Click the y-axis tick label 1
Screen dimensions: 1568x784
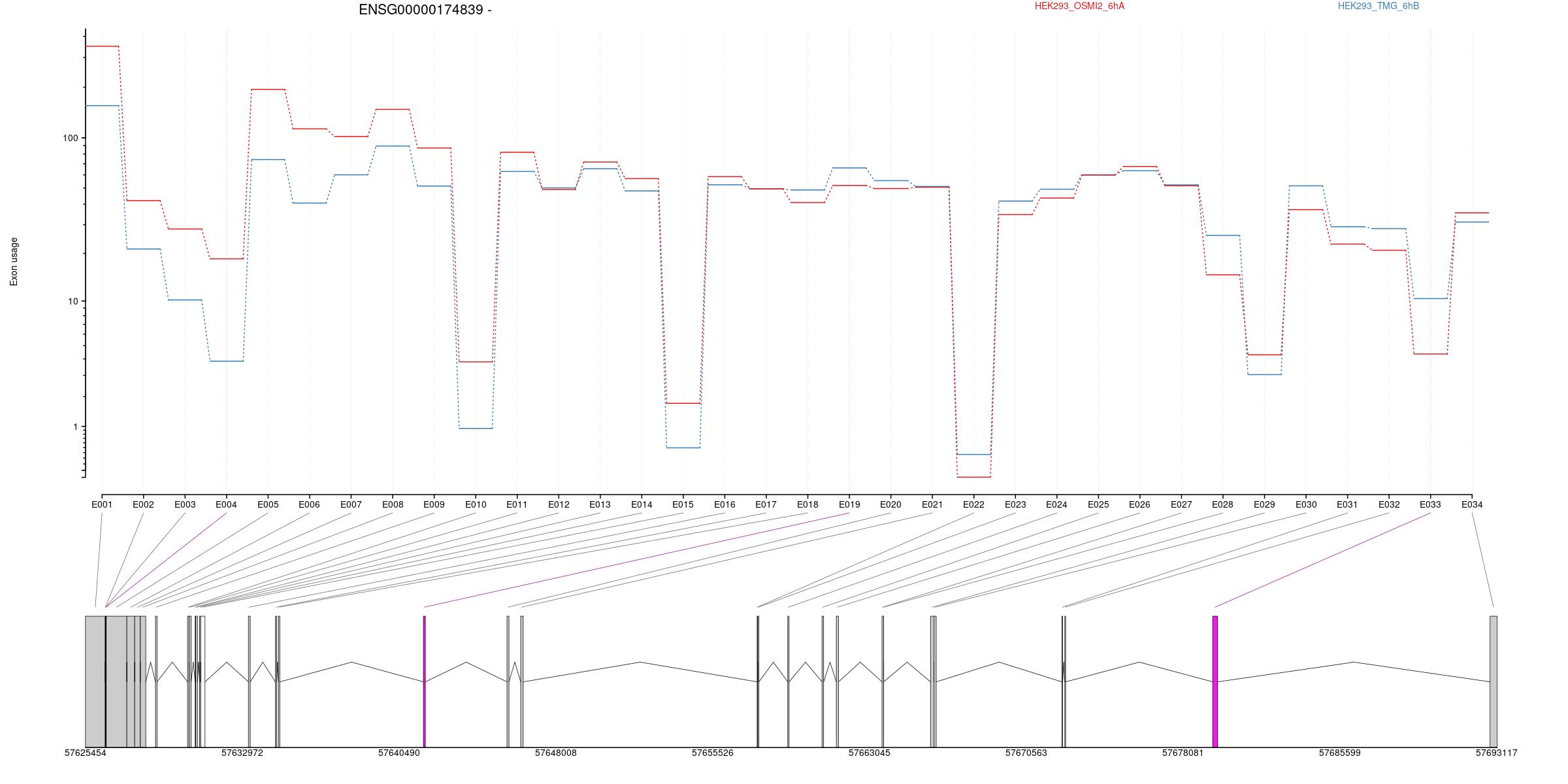(75, 427)
